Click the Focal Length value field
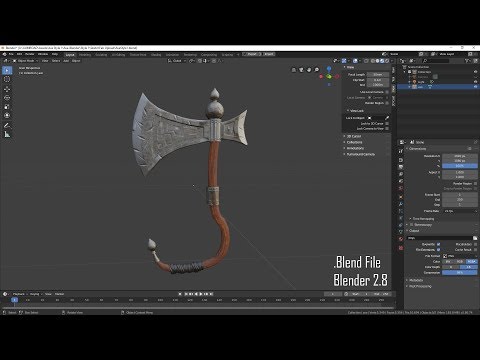 [378, 75]
